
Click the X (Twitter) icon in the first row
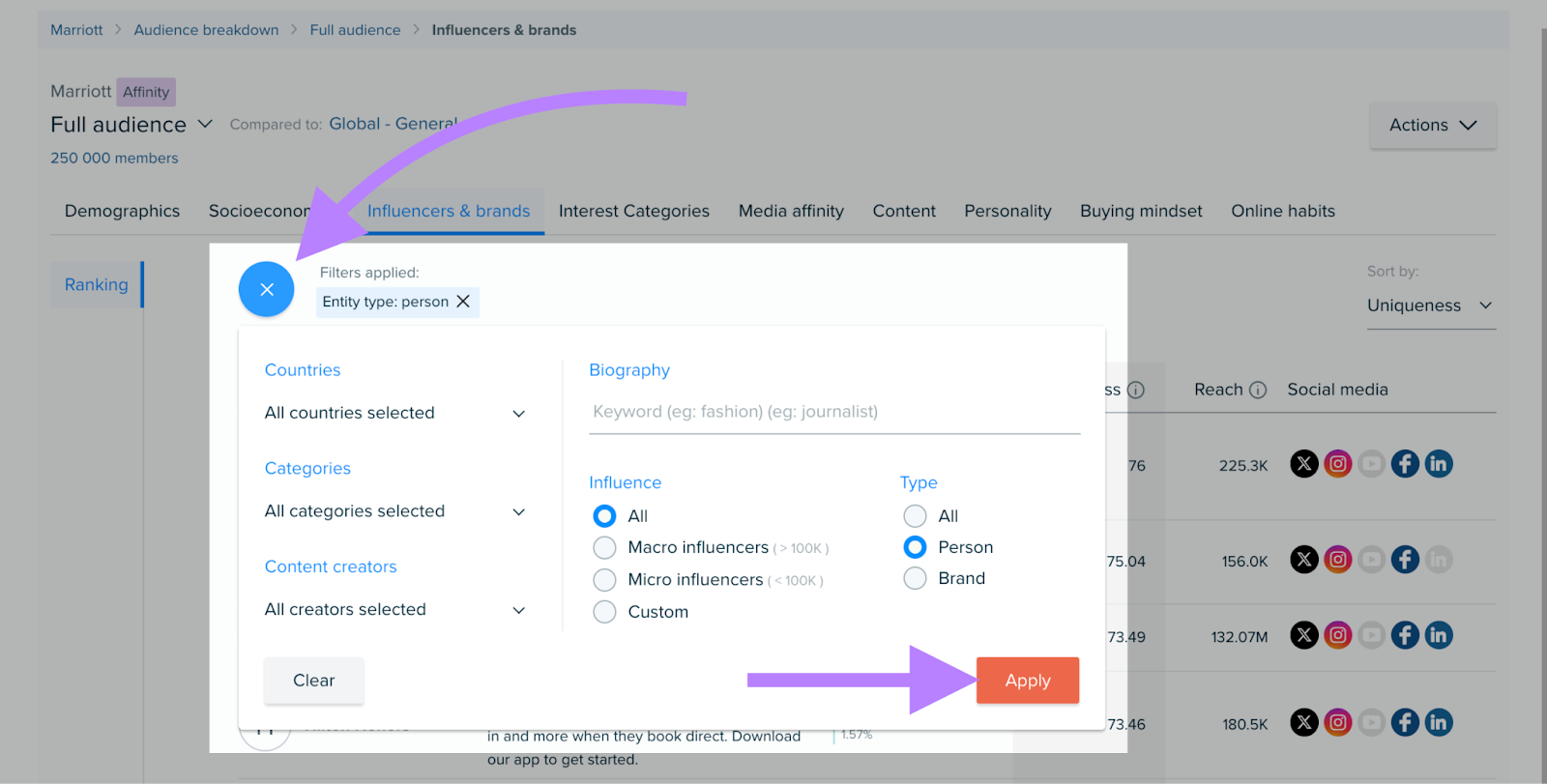[1303, 464]
